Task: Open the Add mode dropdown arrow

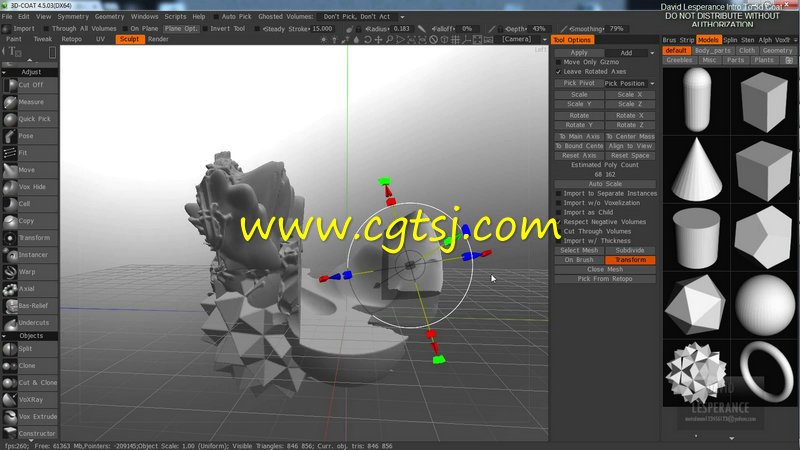Action: [652, 53]
